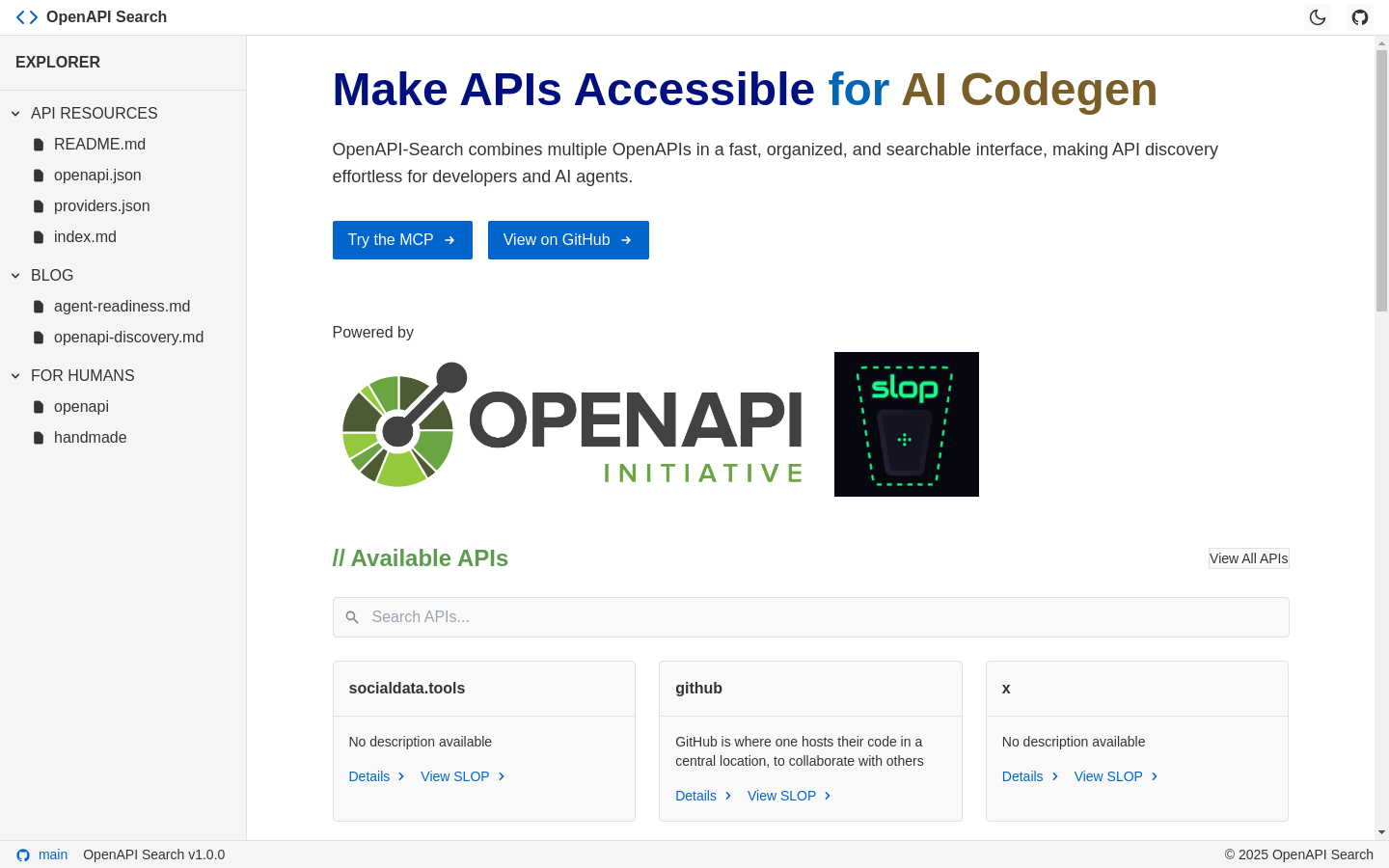Open README.md in the explorer

click(99, 145)
